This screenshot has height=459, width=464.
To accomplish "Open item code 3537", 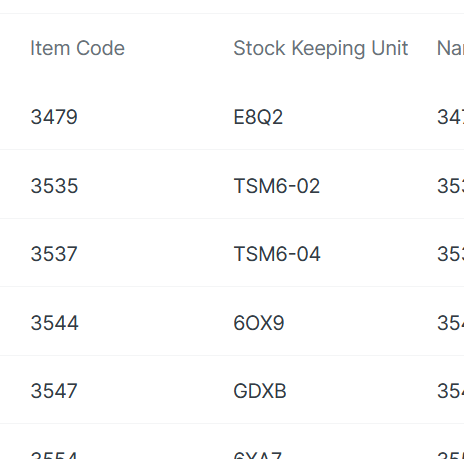I will click(x=54, y=254).
